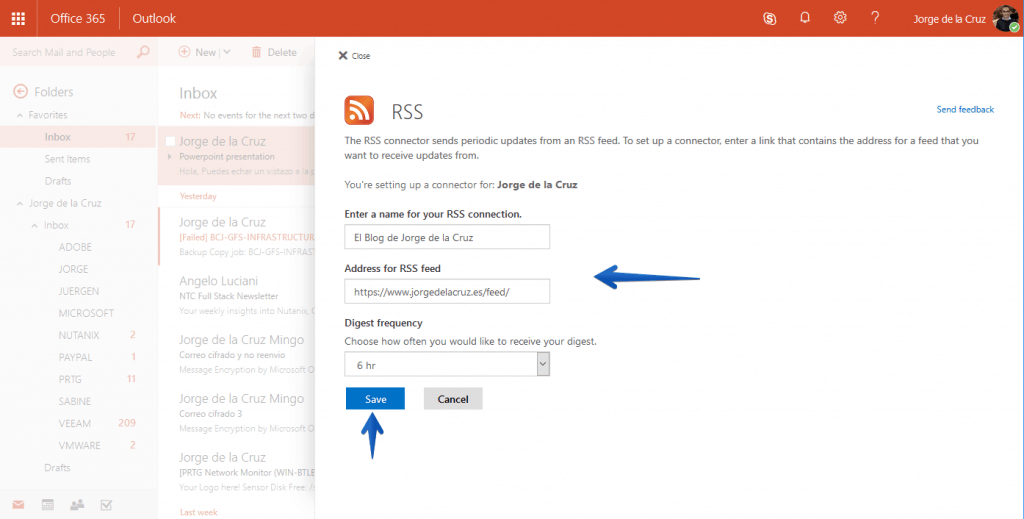The image size is (1024, 519).
Task: Open the Correo cifrado 3 email
Action: [x=237, y=413]
